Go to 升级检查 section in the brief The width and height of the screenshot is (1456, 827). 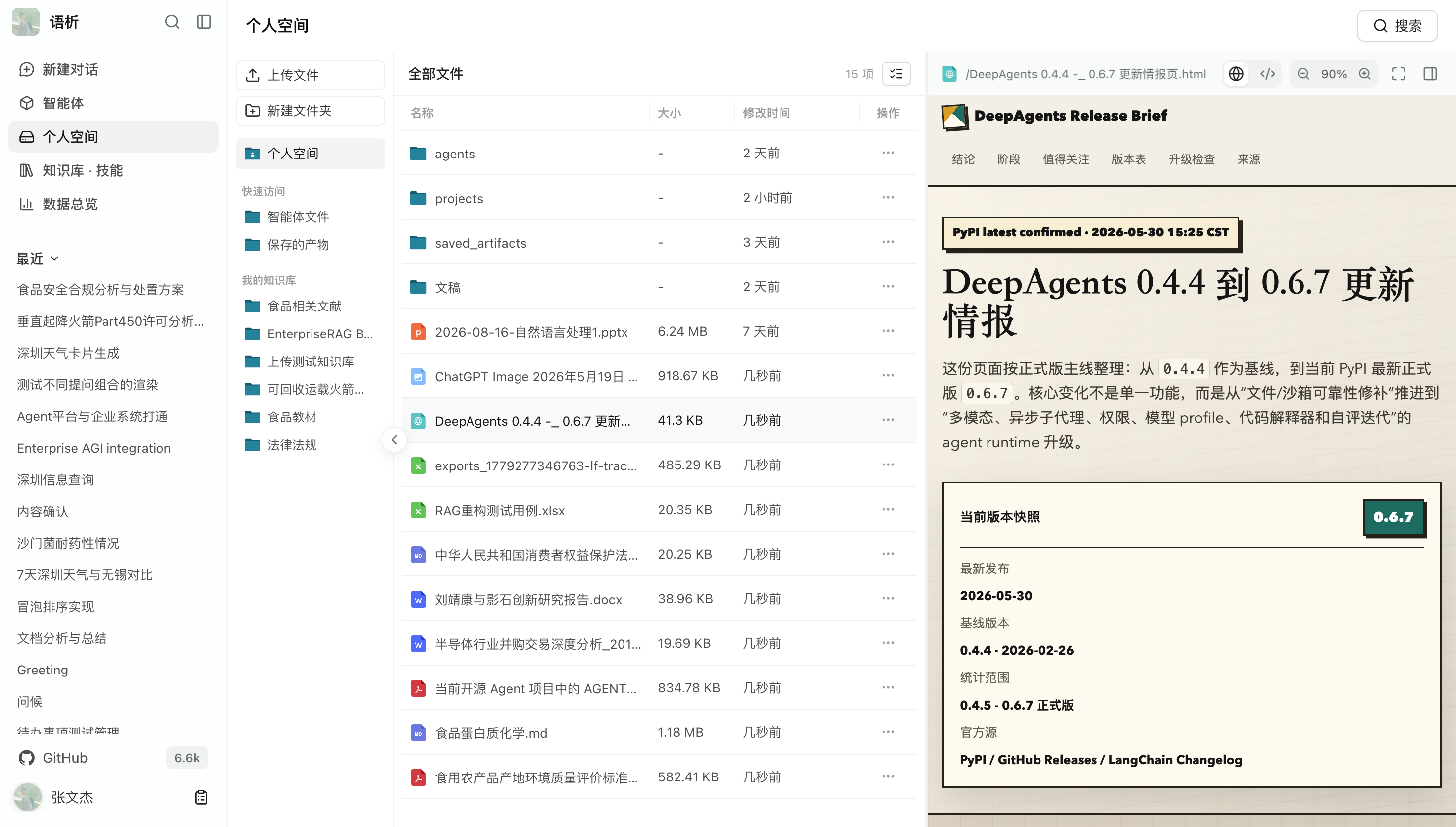1192,159
